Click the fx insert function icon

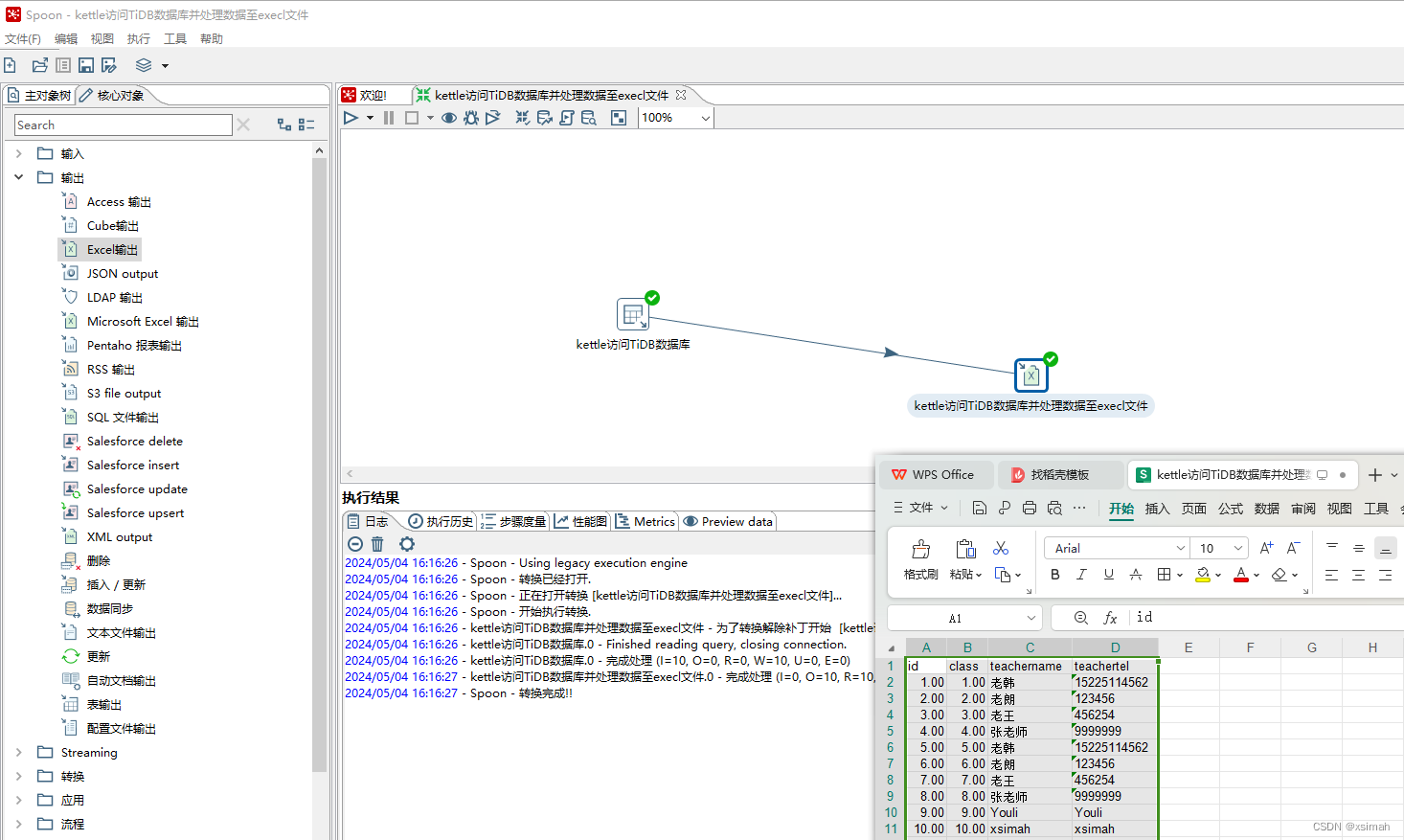click(1111, 618)
